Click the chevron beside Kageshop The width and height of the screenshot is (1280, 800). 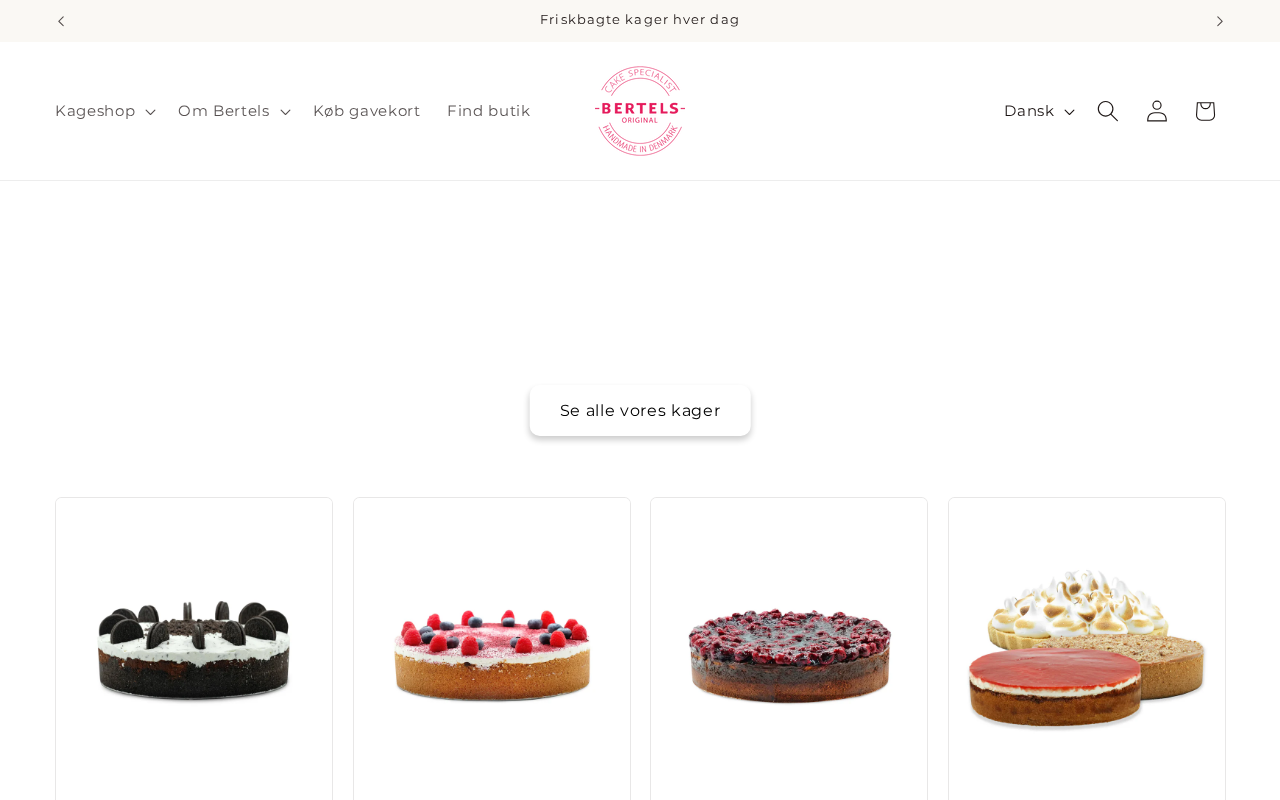(150, 112)
